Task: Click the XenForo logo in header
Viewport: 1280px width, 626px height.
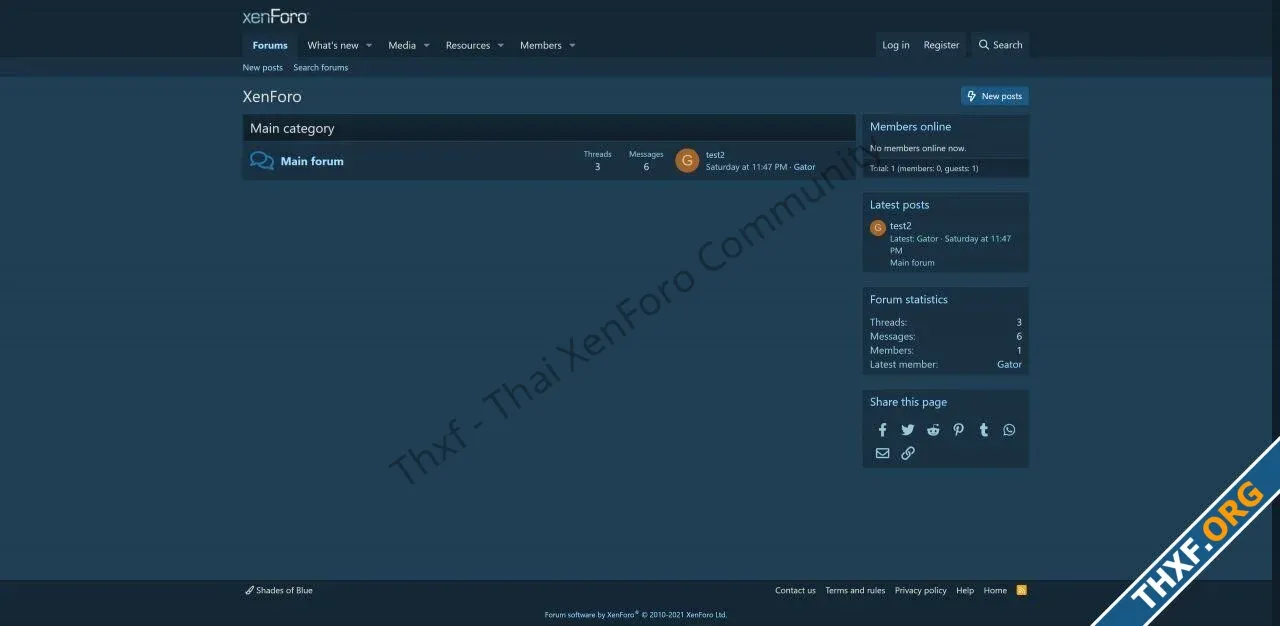Action: (275, 17)
